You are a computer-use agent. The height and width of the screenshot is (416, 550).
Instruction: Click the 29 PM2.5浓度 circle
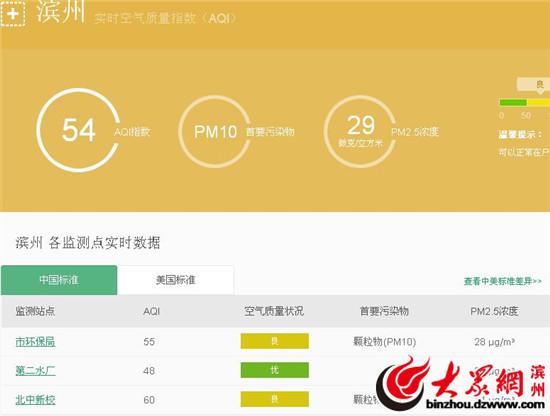(x=360, y=132)
